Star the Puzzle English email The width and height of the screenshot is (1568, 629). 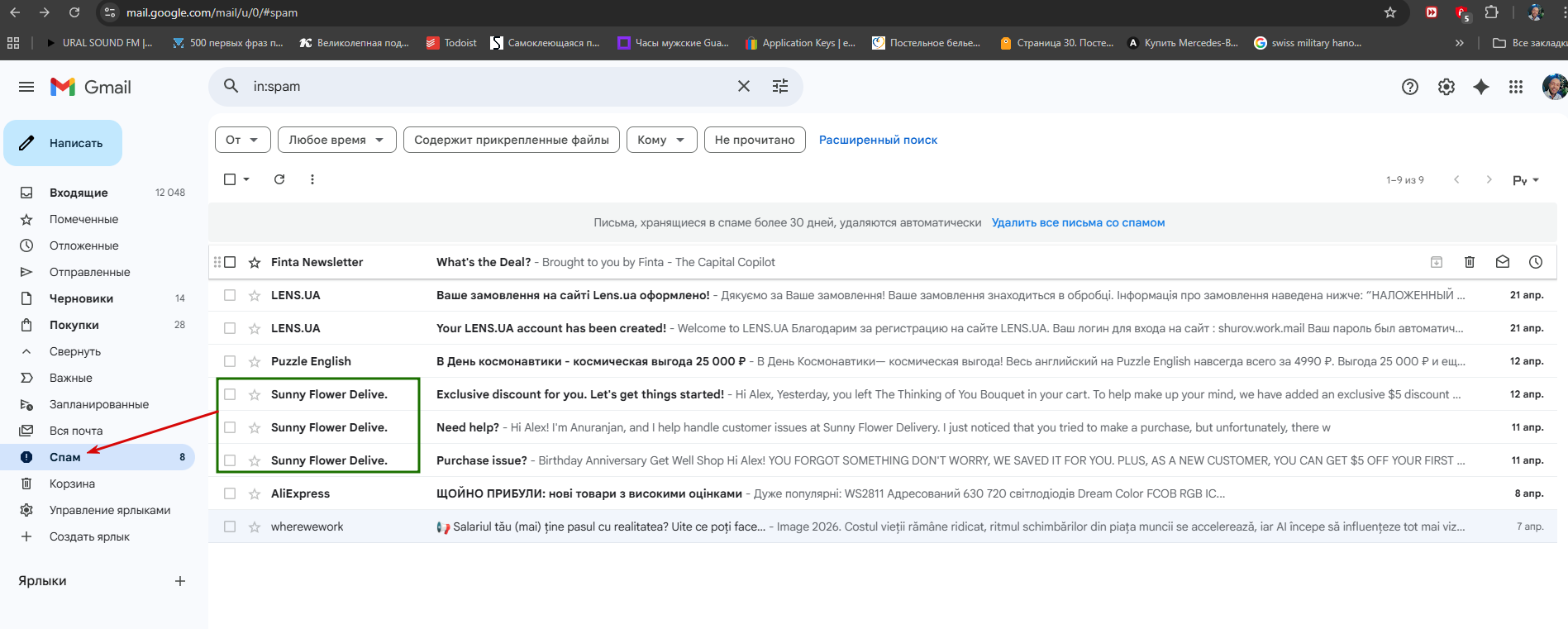click(255, 361)
